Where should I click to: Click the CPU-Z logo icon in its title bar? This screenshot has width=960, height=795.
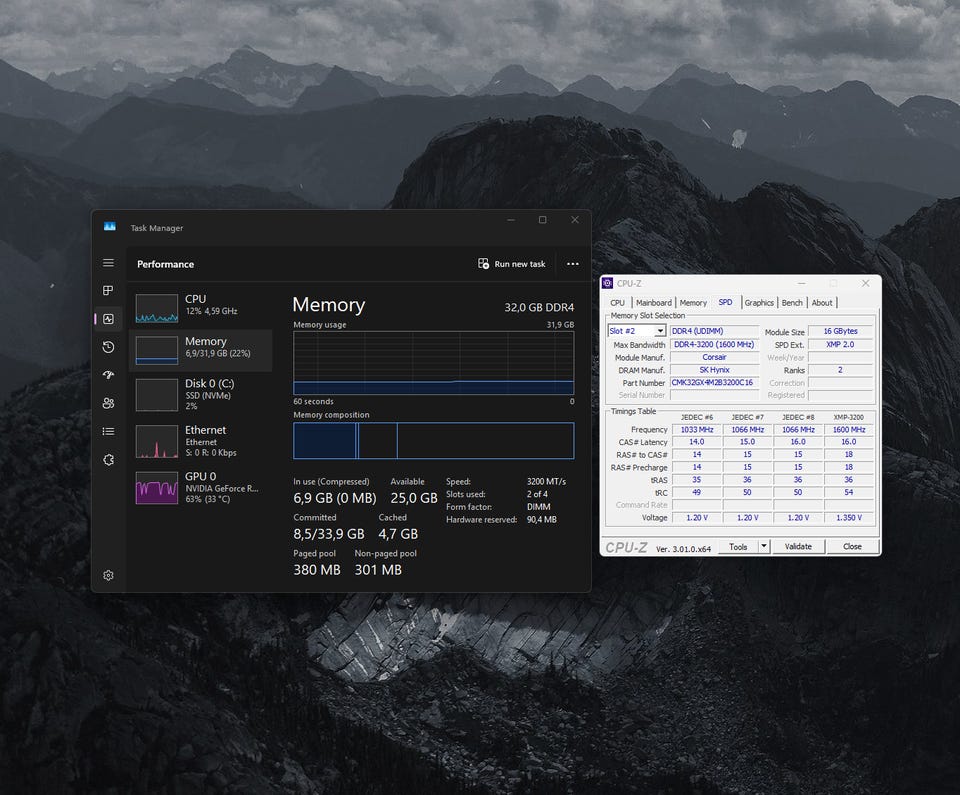(607, 283)
